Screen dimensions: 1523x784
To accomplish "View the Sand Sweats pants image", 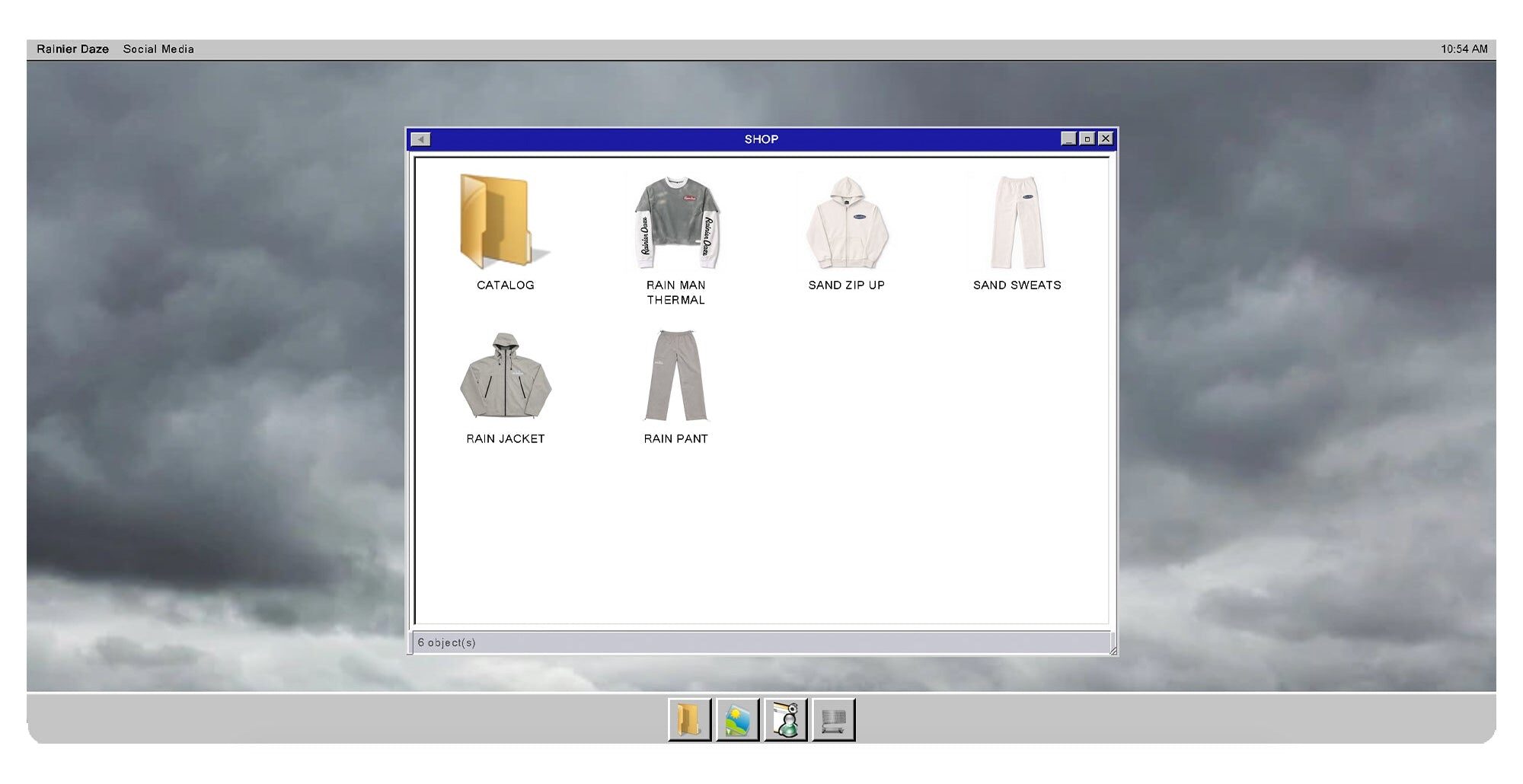I will (1017, 221).
